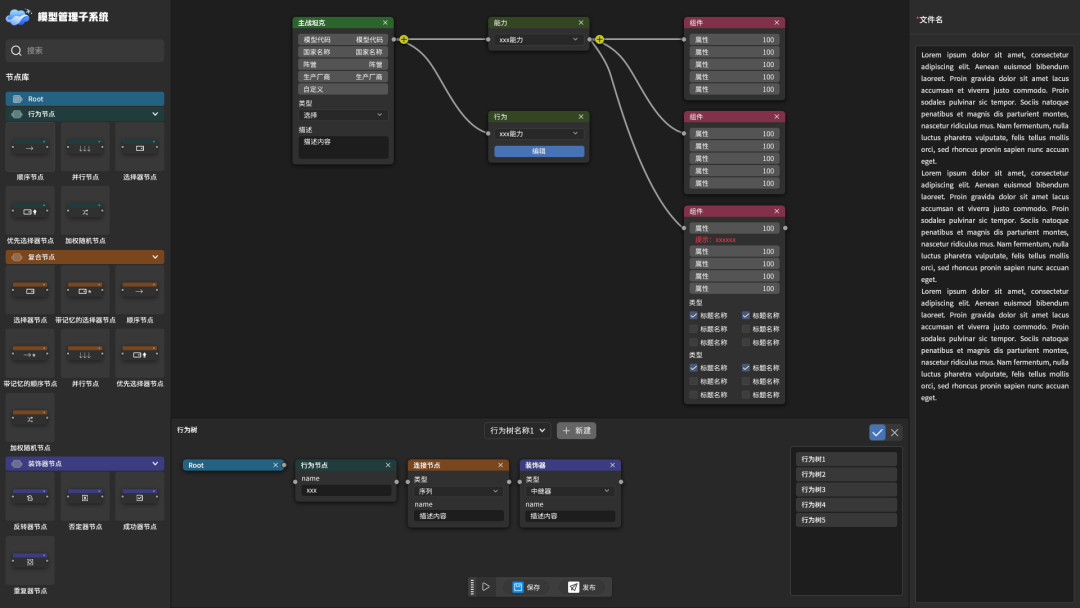The height and width of the screenshot is (608, 1080).
Task: Pick 加权随机节点 icon under 复合节点
Action: (30, 418)
